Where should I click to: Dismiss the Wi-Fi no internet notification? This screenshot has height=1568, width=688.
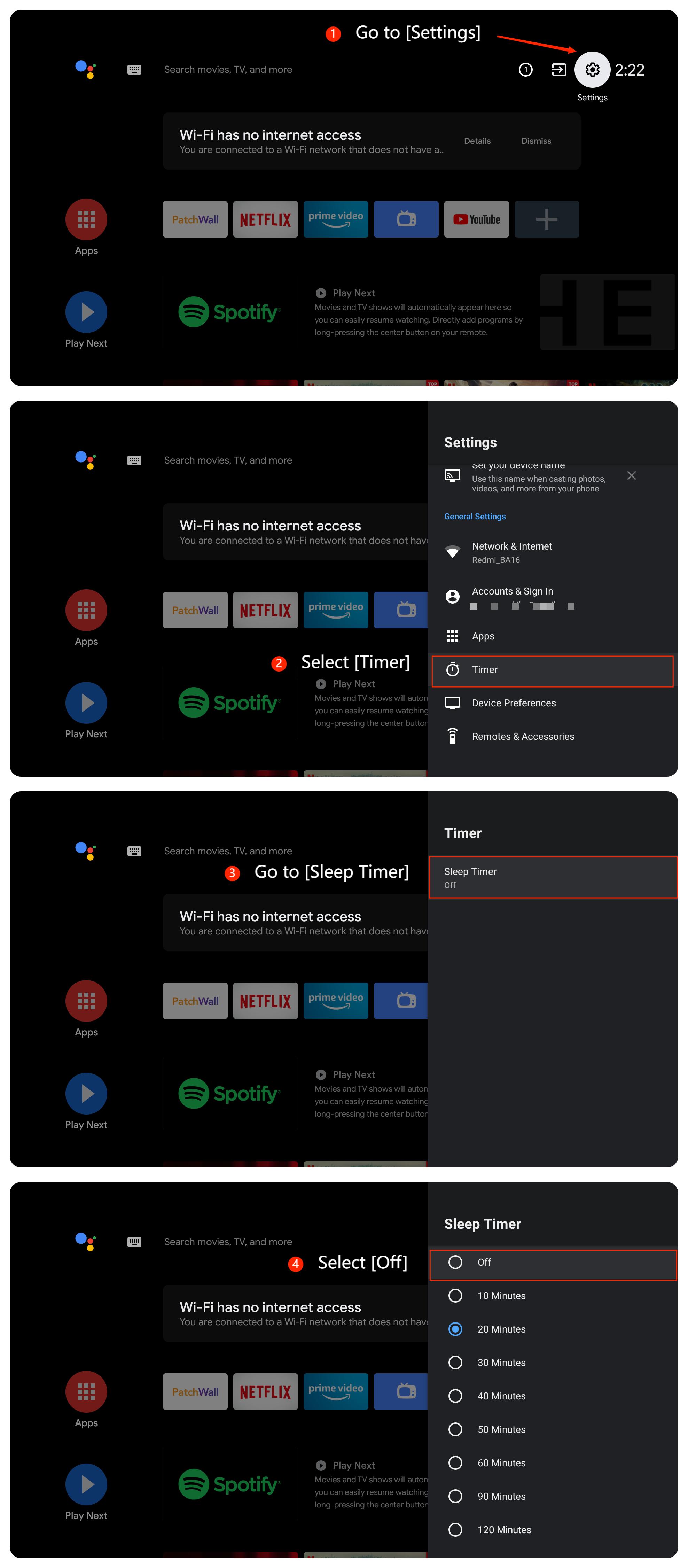536,141
